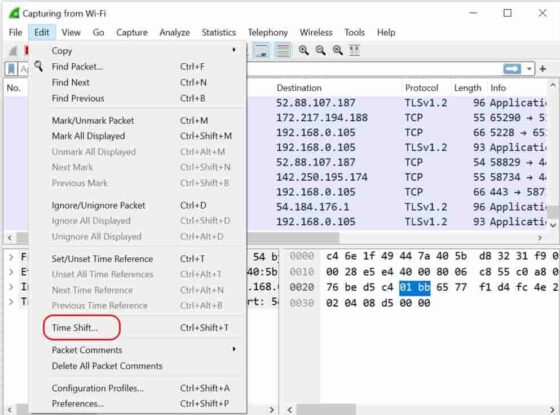Viewport: 560px width, 415px height.
Task: Select Find Previous menu entry
Action: click(138, 98)
